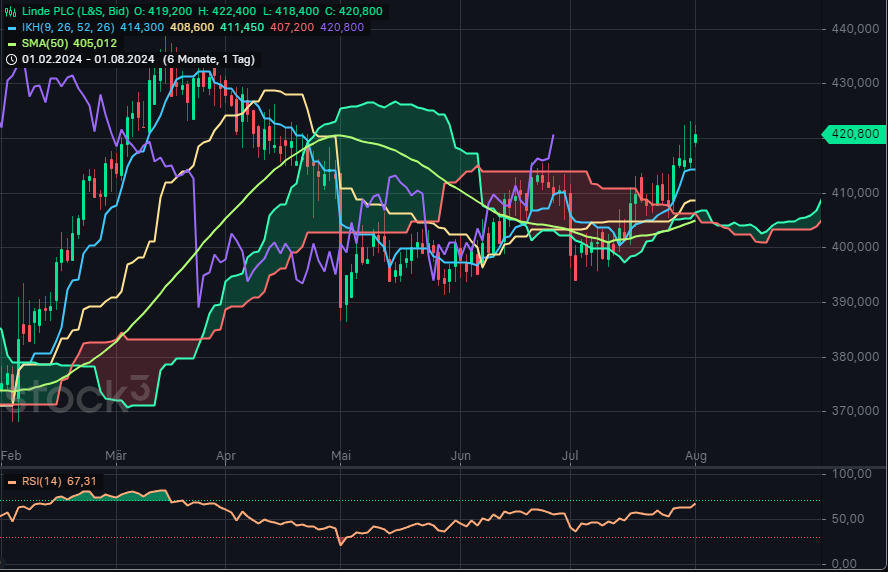888x572 pixels.
Task: Click the 390,000 price axis label
Action: (855, 302)
